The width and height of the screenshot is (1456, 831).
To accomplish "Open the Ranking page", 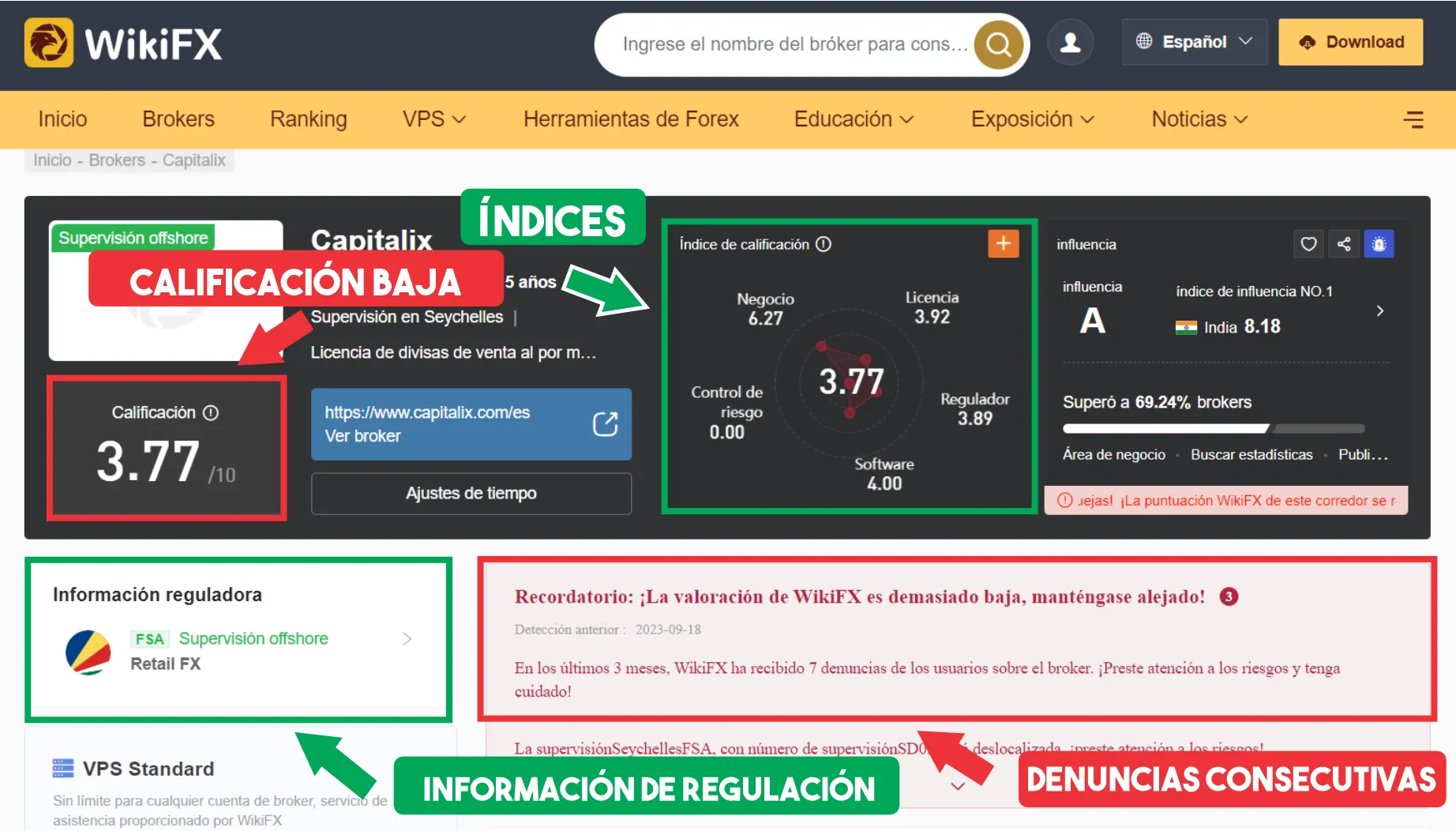I will [x=309, y=119].
